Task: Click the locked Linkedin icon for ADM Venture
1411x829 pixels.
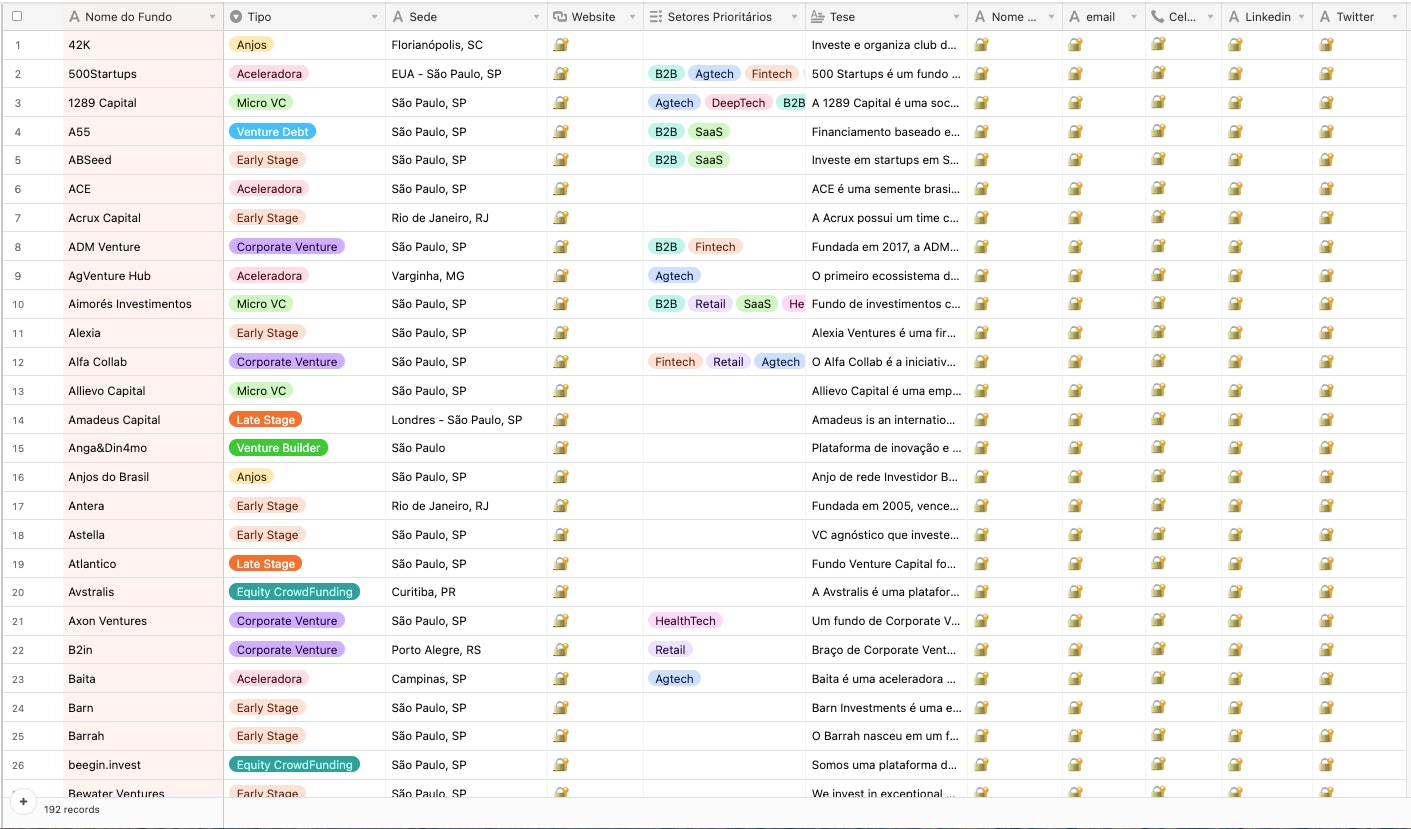Action: tap(1235, 247)
